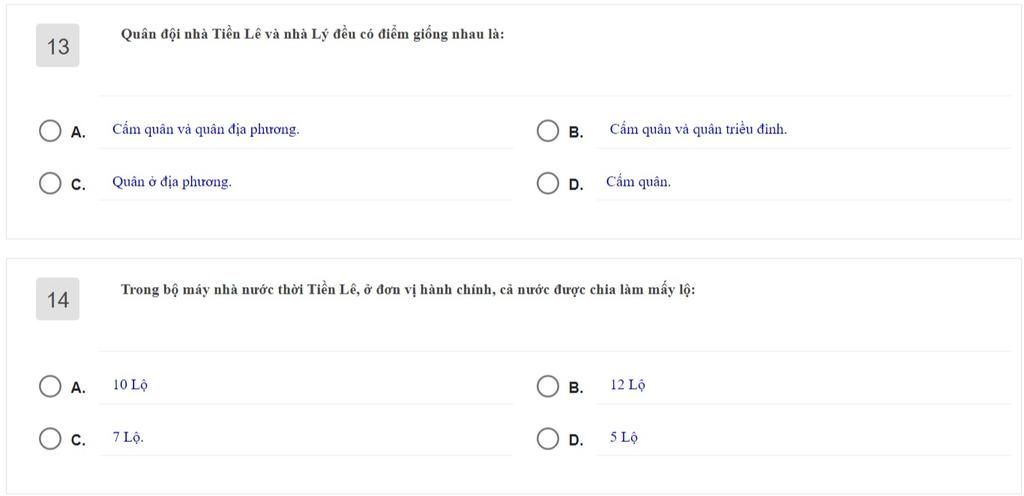The height and width of the screenshot is (496, 1024).
Task: Click the question number 13 badge
Action: coord(57,46)
